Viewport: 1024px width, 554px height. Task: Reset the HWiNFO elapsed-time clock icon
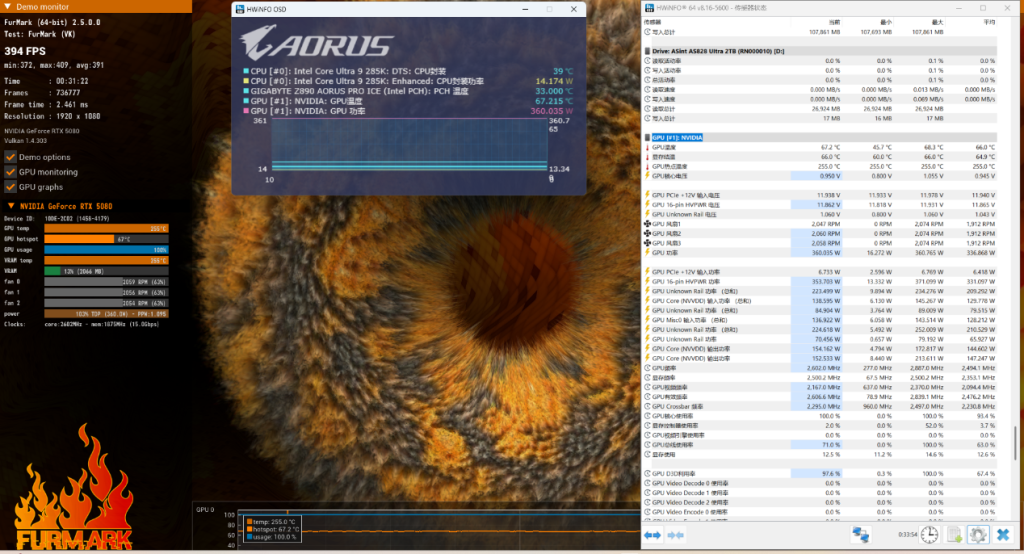pyautogui.click(x=929, y=535)
